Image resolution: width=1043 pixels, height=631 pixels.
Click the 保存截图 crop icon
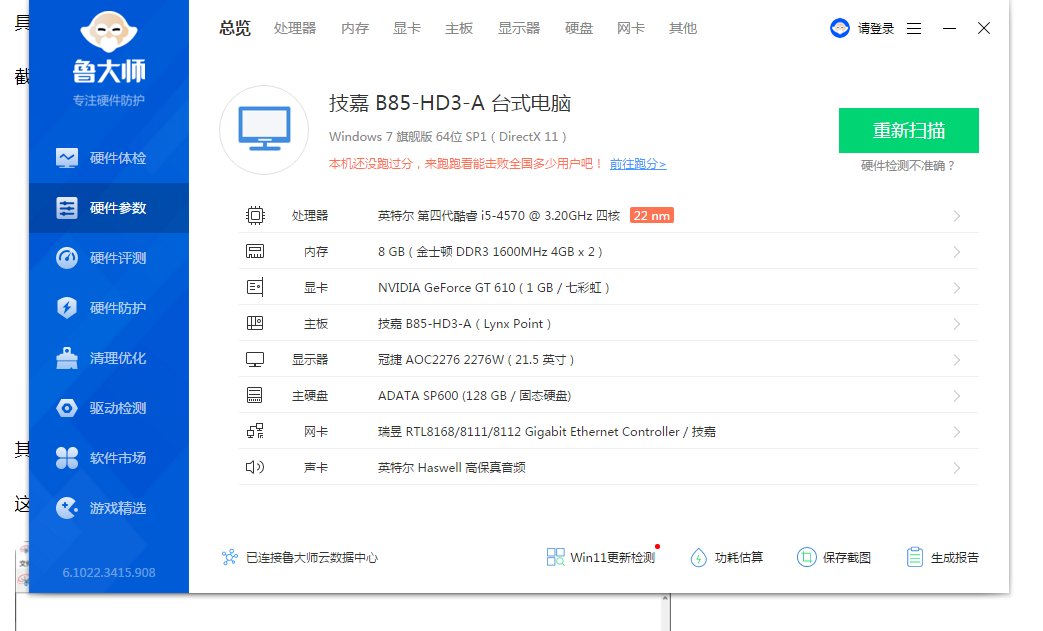[x=806, y=557]
